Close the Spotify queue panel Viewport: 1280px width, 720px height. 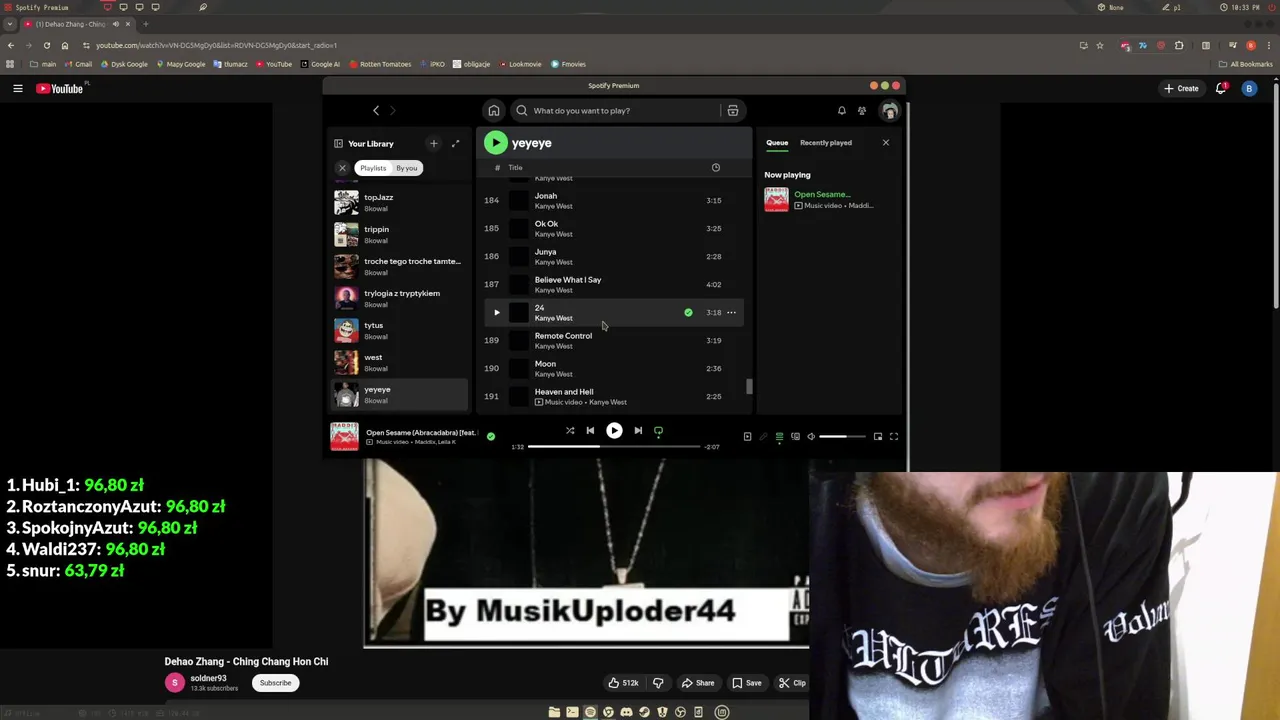(885, 143)
